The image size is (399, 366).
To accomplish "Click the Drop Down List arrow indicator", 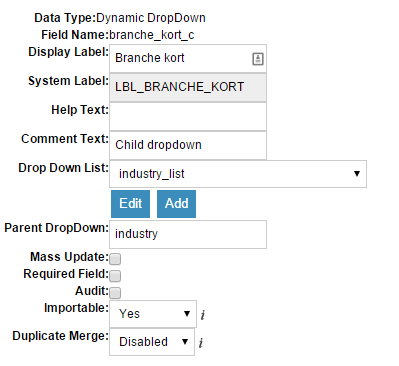I will click(357, 174).
